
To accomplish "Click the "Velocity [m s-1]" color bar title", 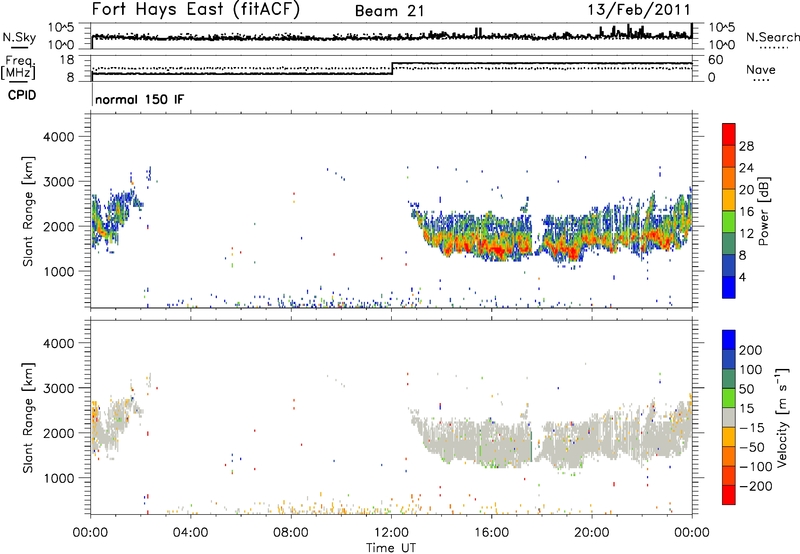I will (x=781, y=417).
